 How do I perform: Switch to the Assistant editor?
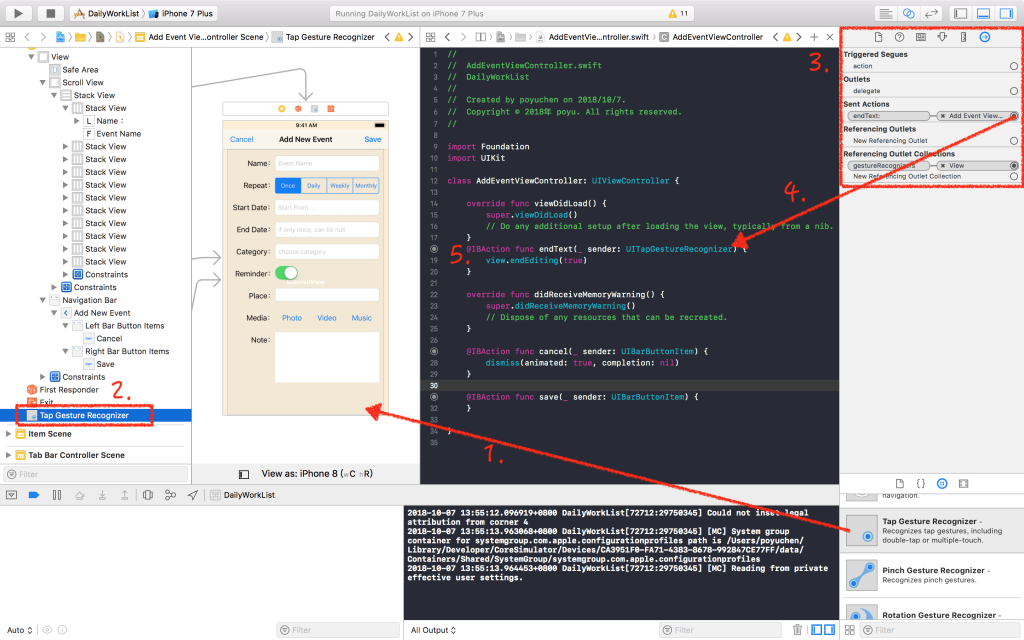[908, 13]
